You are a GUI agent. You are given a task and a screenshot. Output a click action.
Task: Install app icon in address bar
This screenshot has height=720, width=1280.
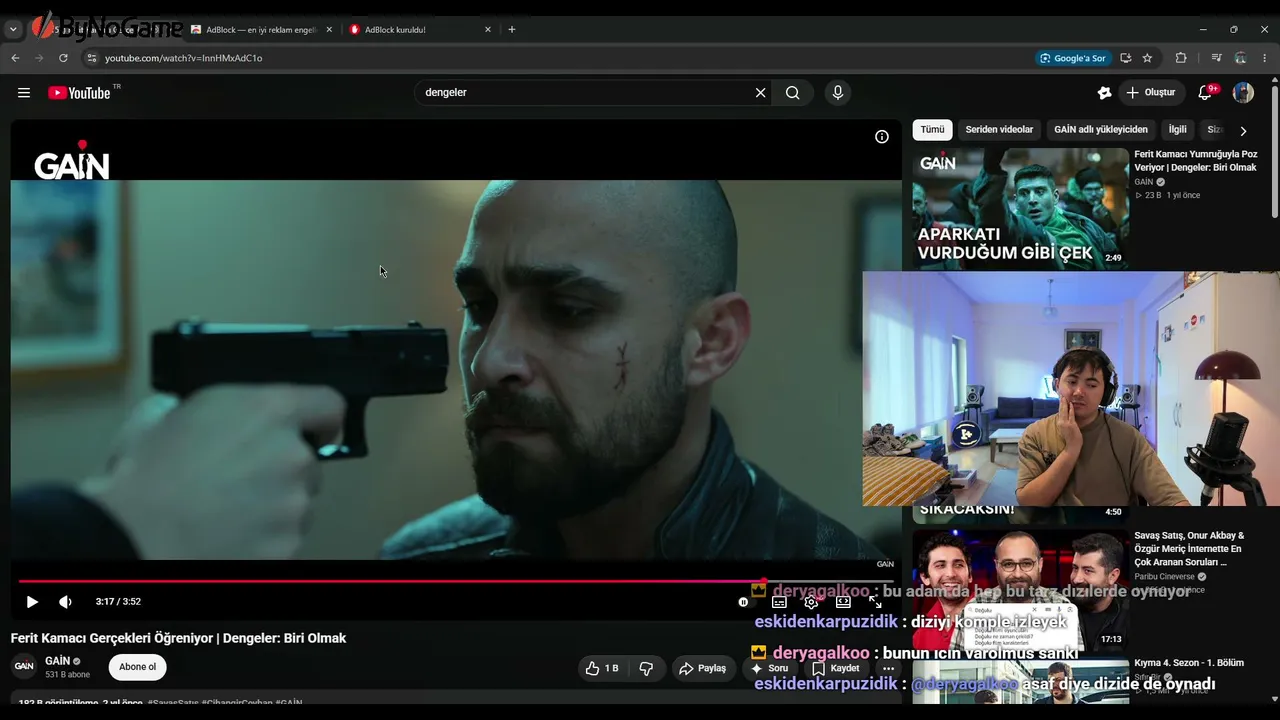1126,58
